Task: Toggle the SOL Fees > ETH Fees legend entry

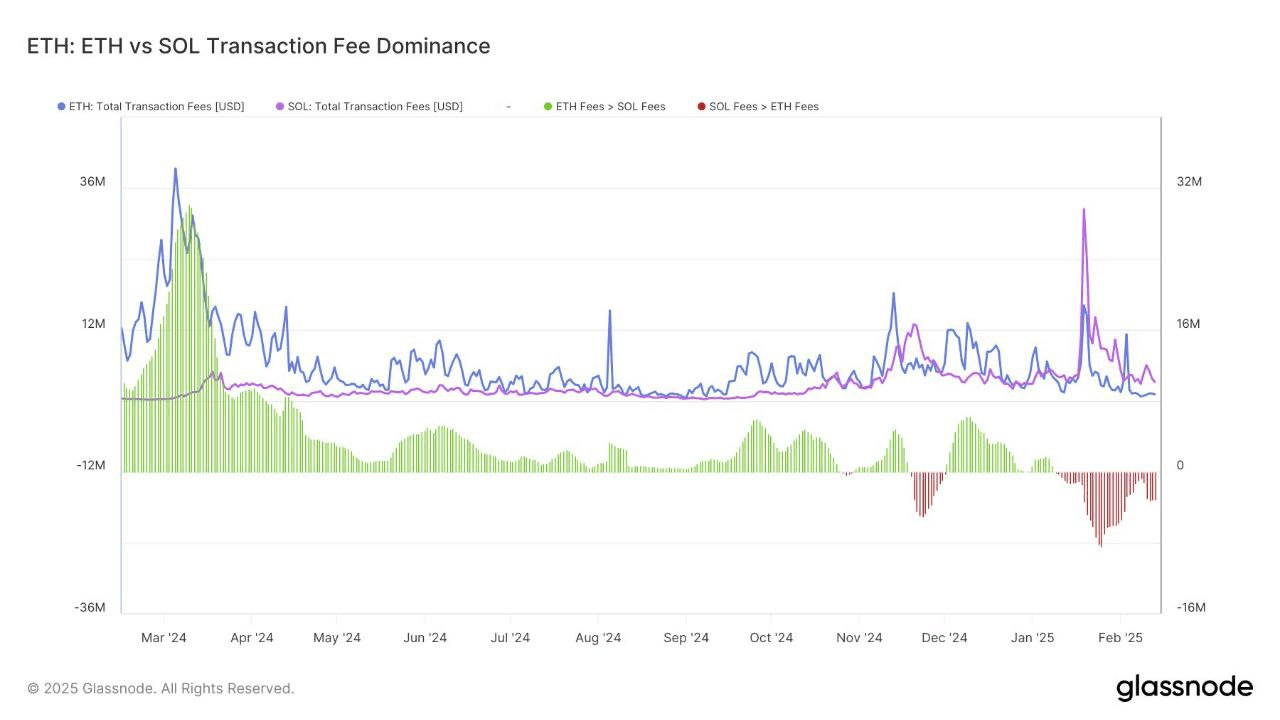Action: tap(758, 106)
